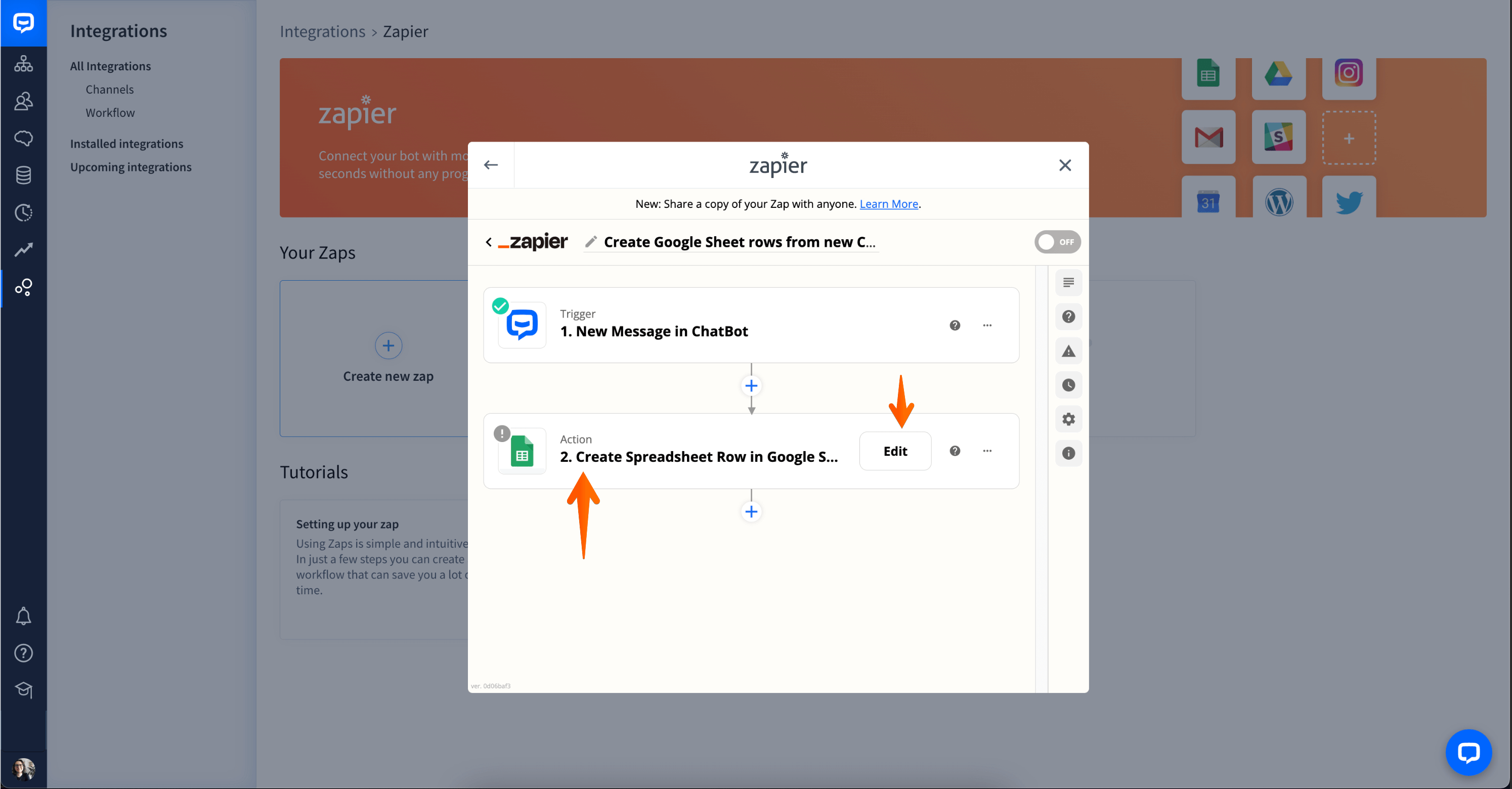Open the Entities database icon

(23, 175)
